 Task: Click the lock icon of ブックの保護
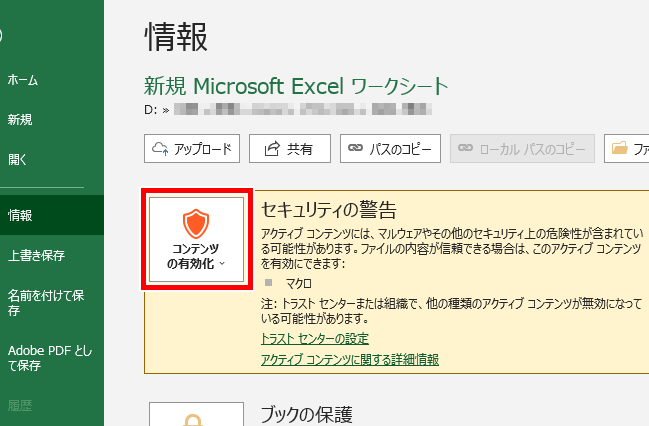(x=193, y=420)
